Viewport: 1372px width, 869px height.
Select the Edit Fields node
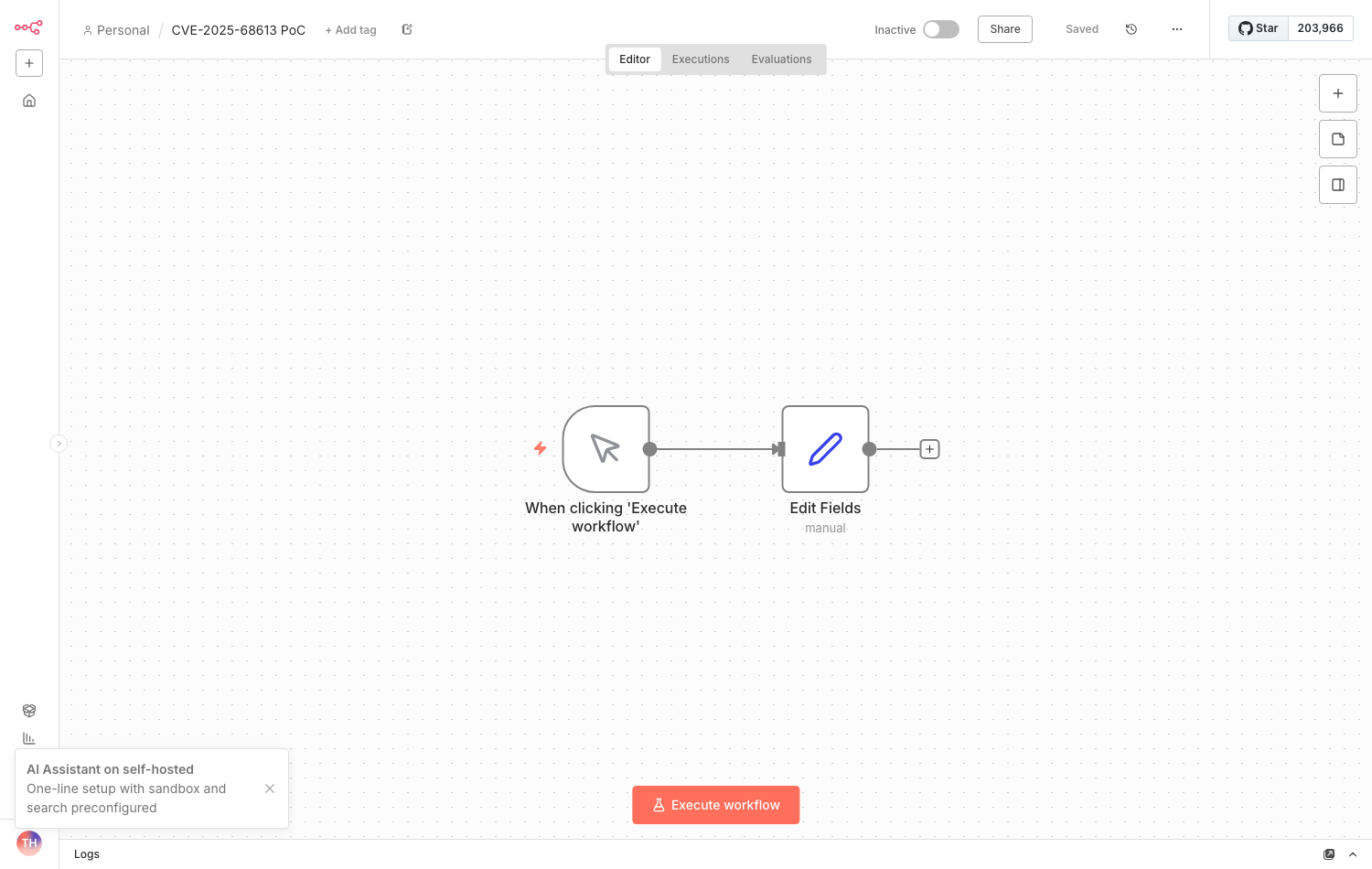coord(826,449)
